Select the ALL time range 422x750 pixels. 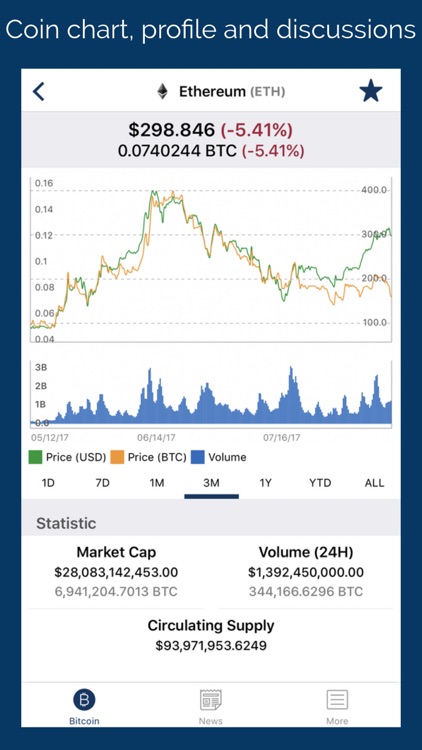coord(374,483)
